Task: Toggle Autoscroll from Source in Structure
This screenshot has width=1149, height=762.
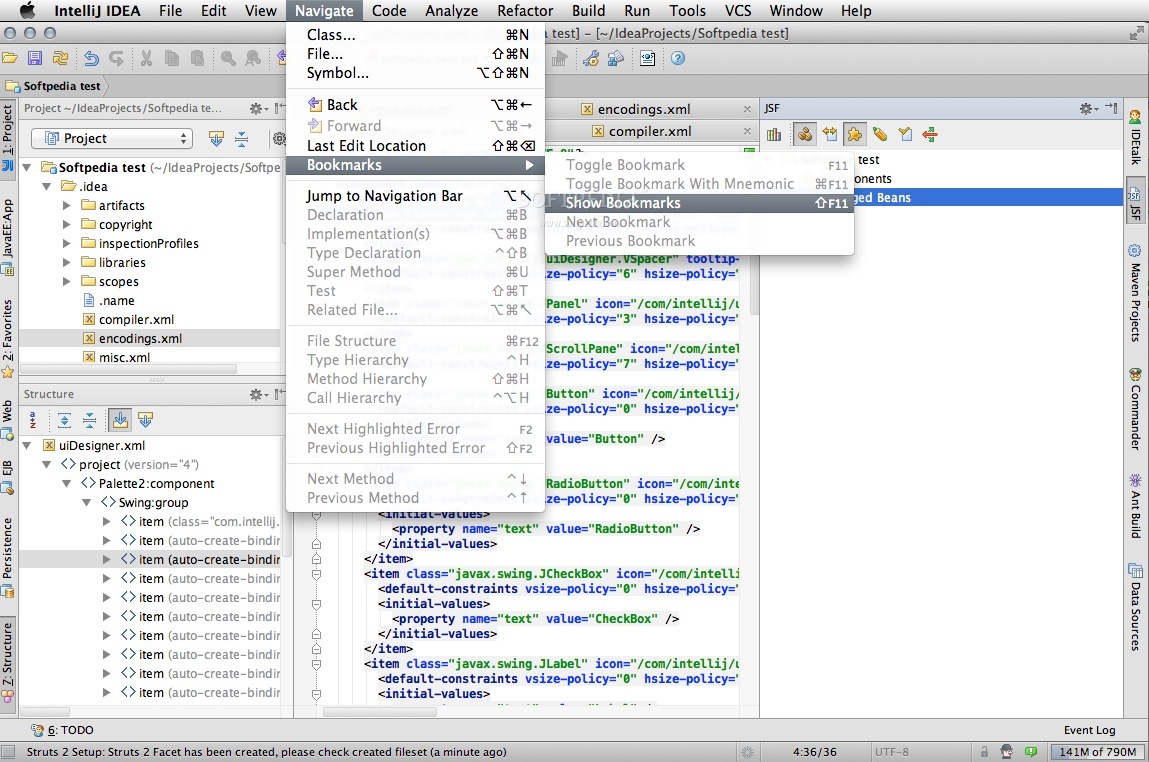Action: coord(146,420)
